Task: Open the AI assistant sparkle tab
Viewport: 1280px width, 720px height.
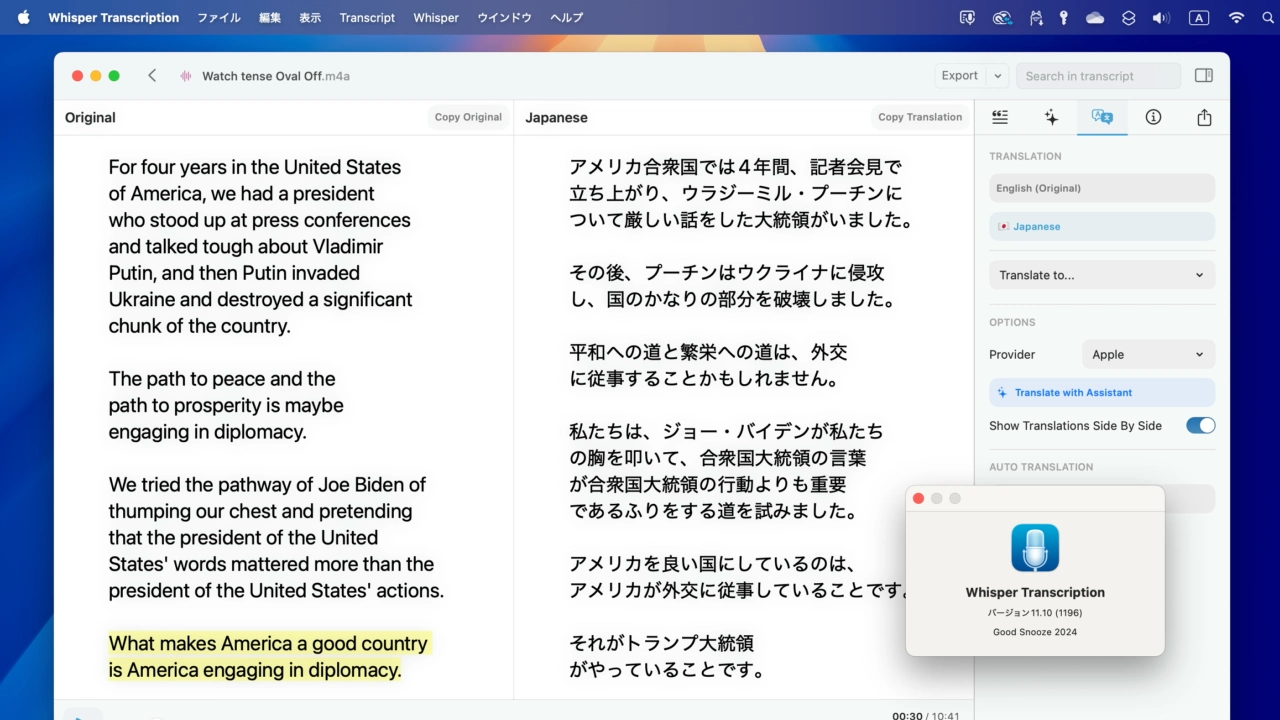Action: (x=1051, y=117)
